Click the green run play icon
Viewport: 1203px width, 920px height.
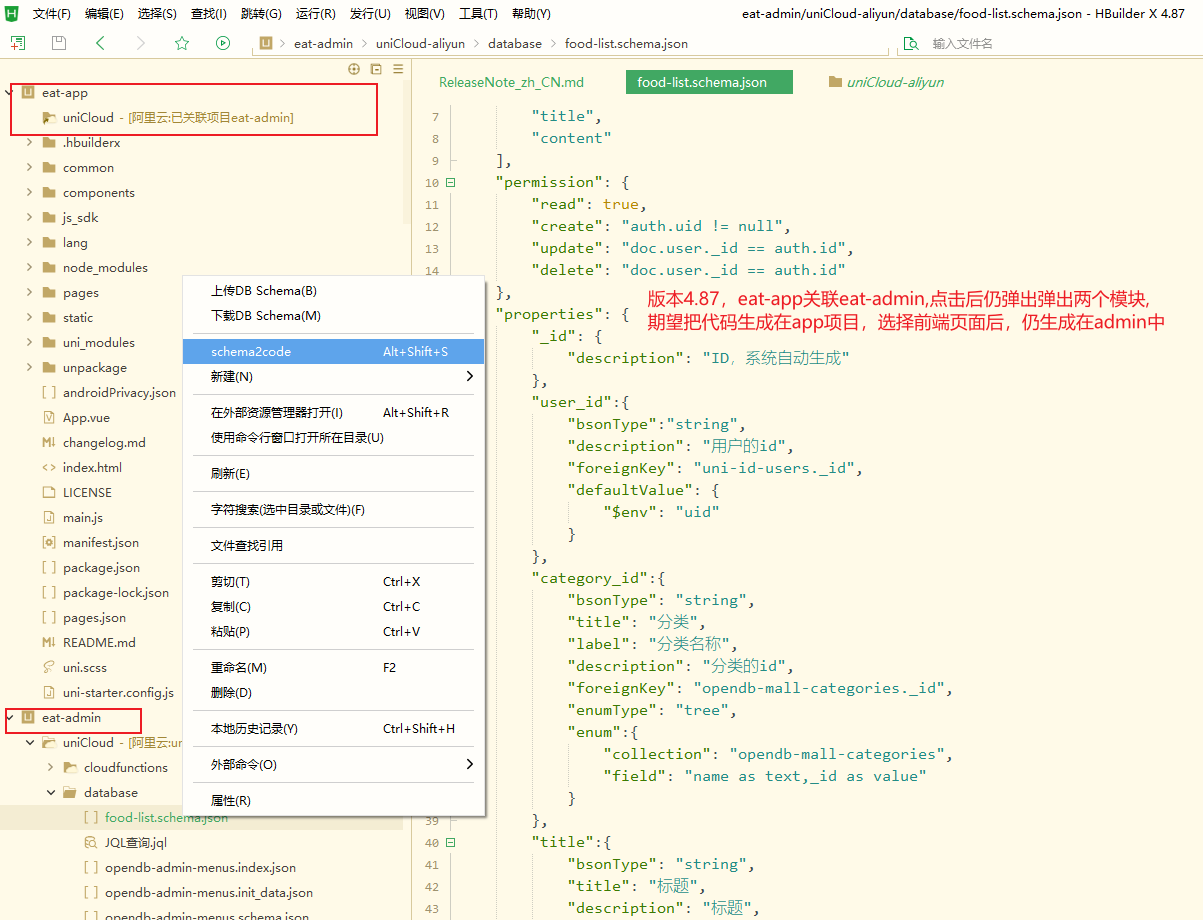point(223,43)
